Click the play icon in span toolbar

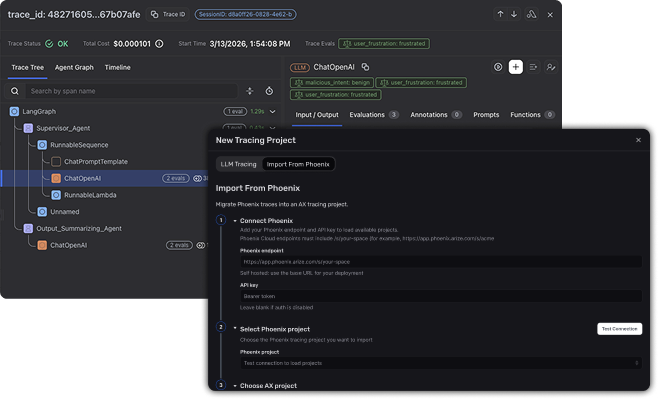(498, 67)
